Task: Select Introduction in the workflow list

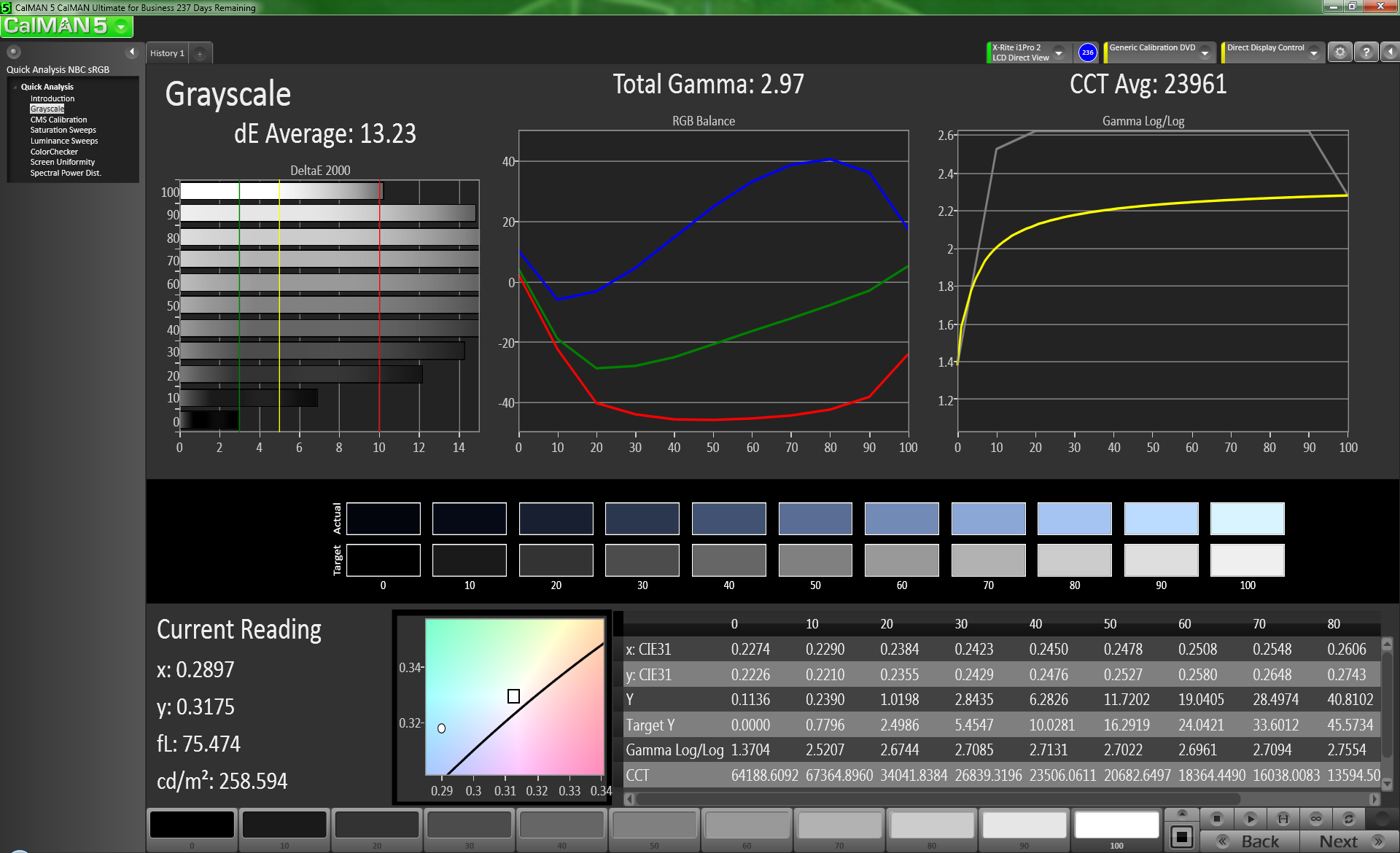Action: tap(52, 98)
